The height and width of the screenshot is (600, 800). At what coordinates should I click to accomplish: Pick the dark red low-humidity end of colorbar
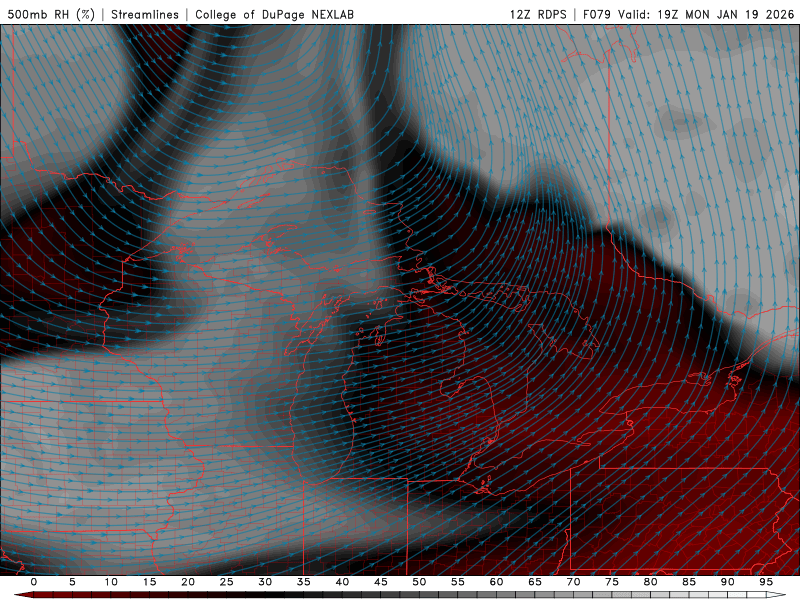pos(23,595)
